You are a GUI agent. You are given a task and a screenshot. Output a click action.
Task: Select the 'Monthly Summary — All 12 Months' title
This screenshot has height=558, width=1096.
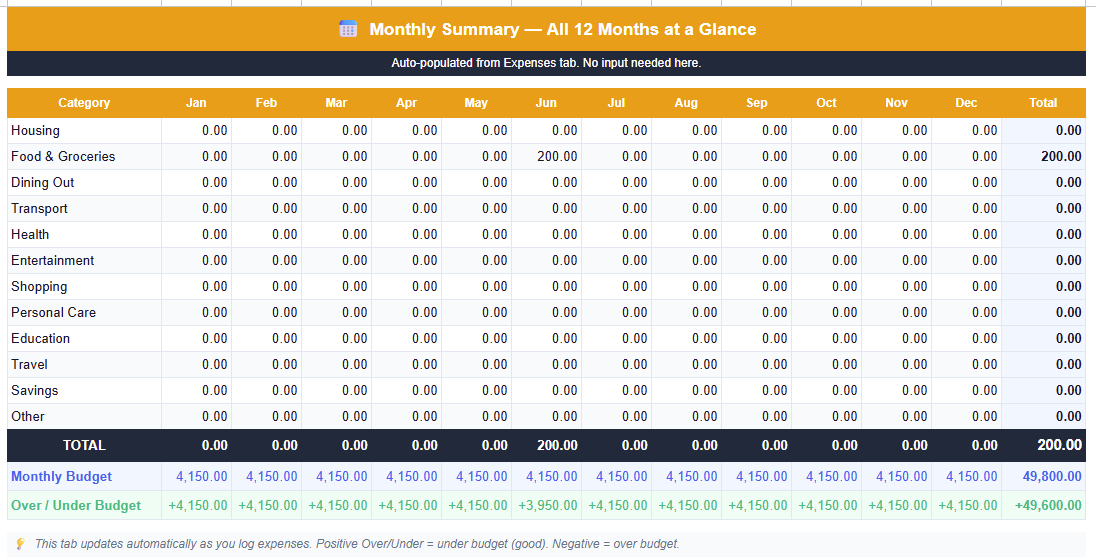[562, 29]
